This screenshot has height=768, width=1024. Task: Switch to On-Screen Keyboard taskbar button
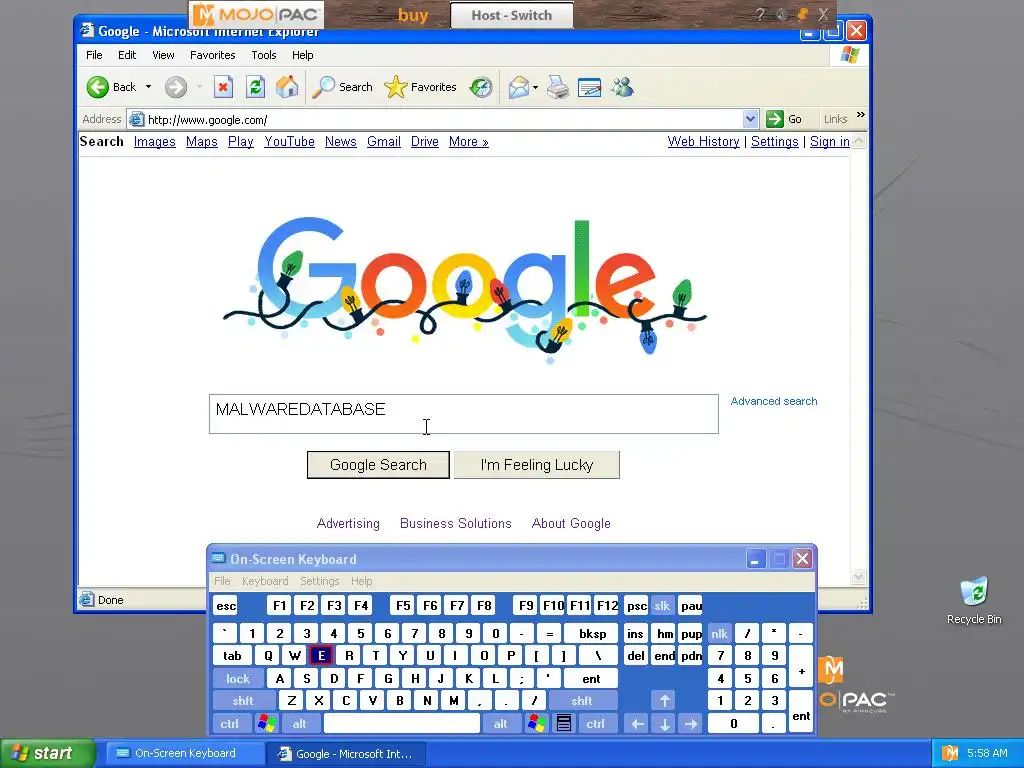tap(184, 753)
